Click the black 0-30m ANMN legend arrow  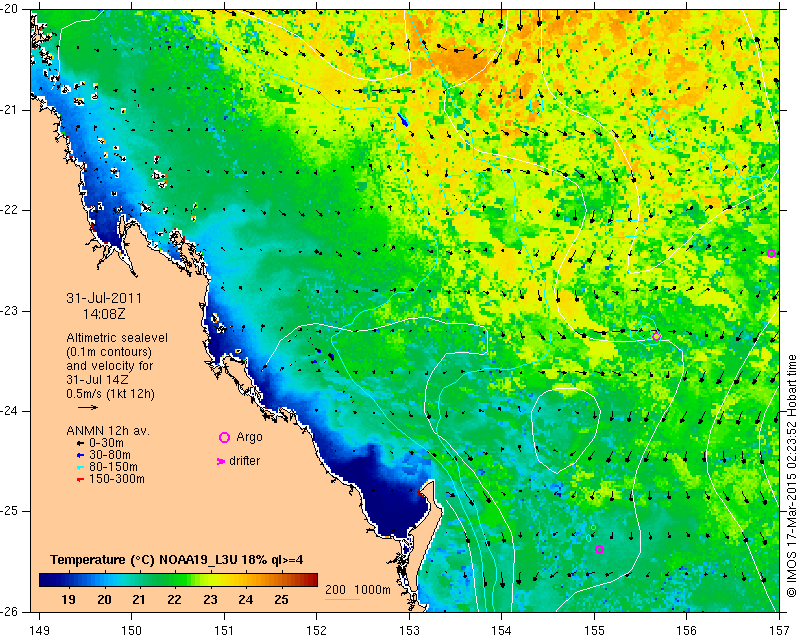pyautogui.click(x=80, y=444)
